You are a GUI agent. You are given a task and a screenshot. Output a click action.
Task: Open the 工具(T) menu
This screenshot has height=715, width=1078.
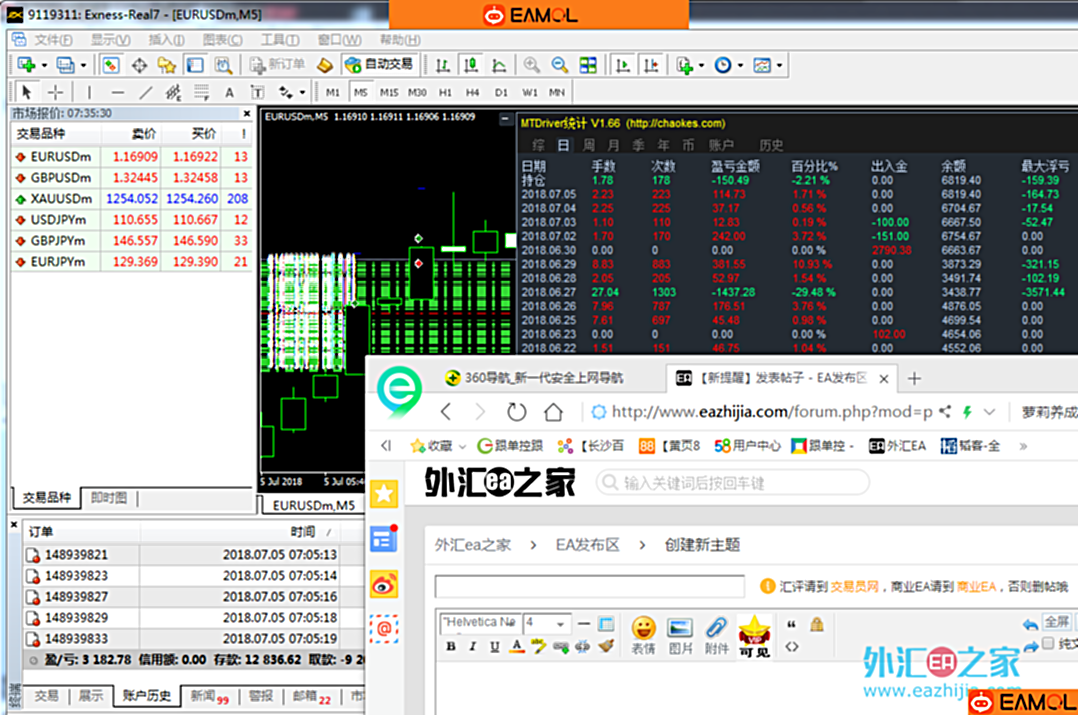click(x=279, y=40)
